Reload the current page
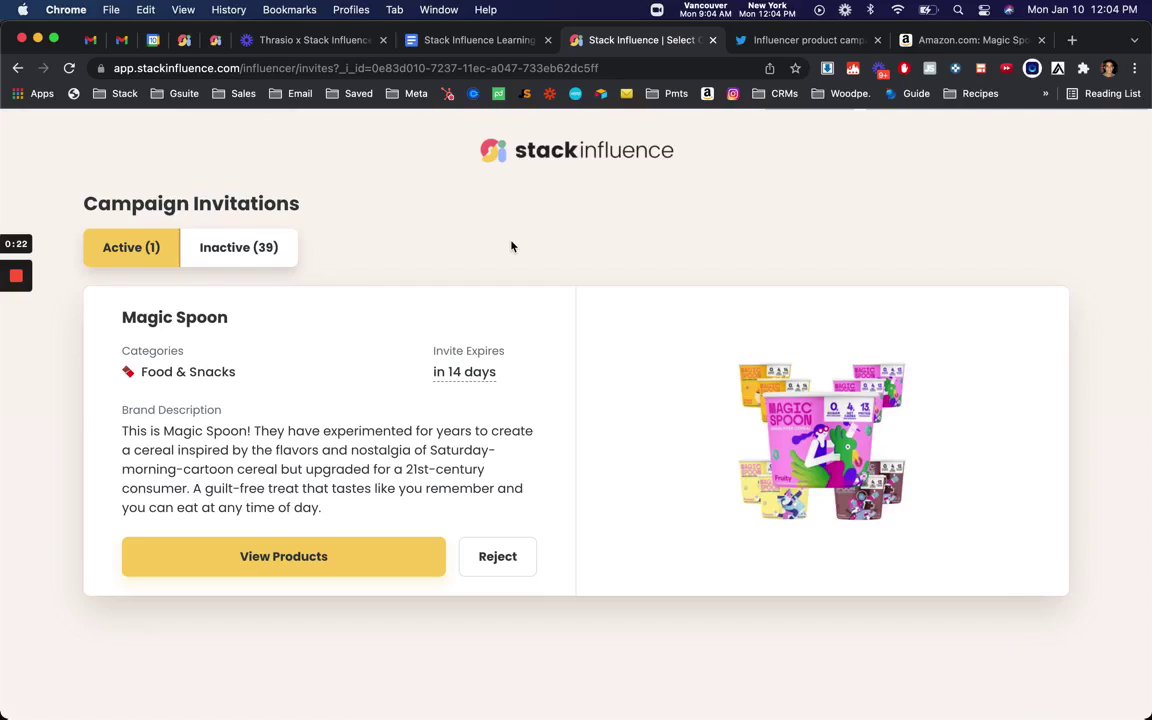Viewport: 1152px width, 720px height. (69, 68)
